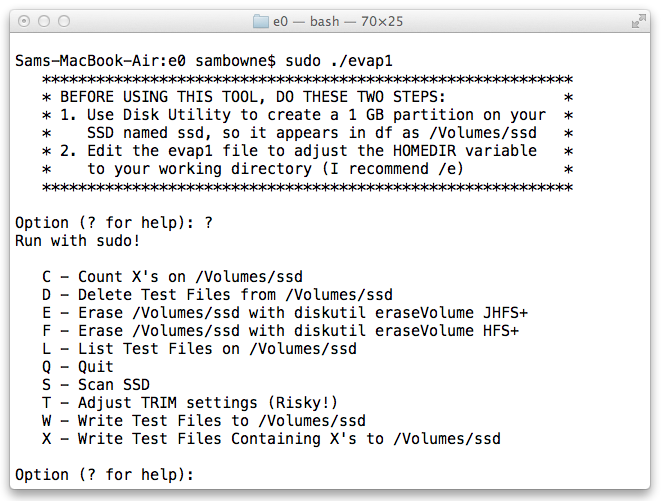This screenshot has height=501, width=663.
Task: Enter full screen with the arrows icon
Action: click(639, 20)
